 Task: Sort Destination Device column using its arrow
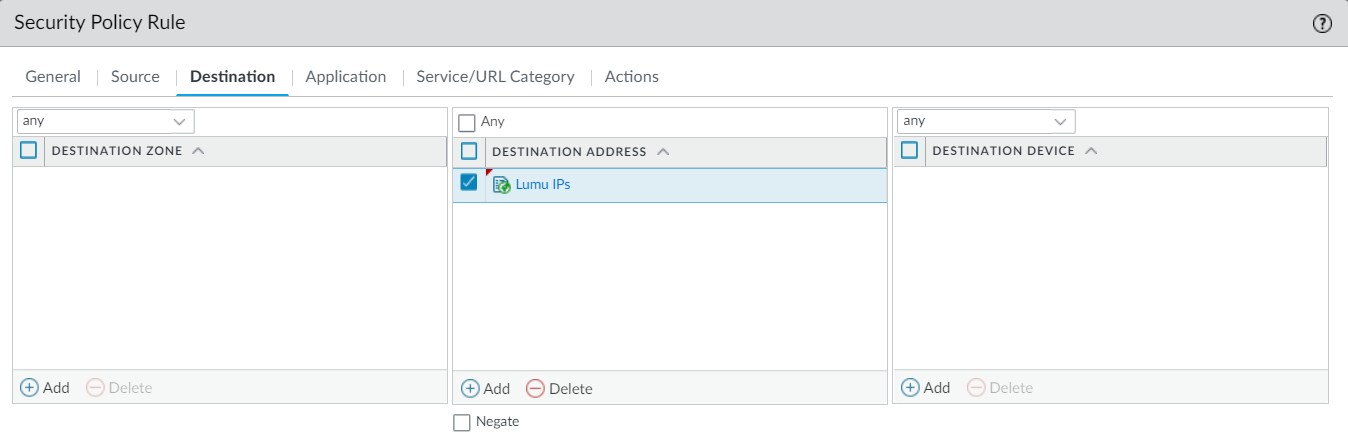click(x=1091, y=151)
